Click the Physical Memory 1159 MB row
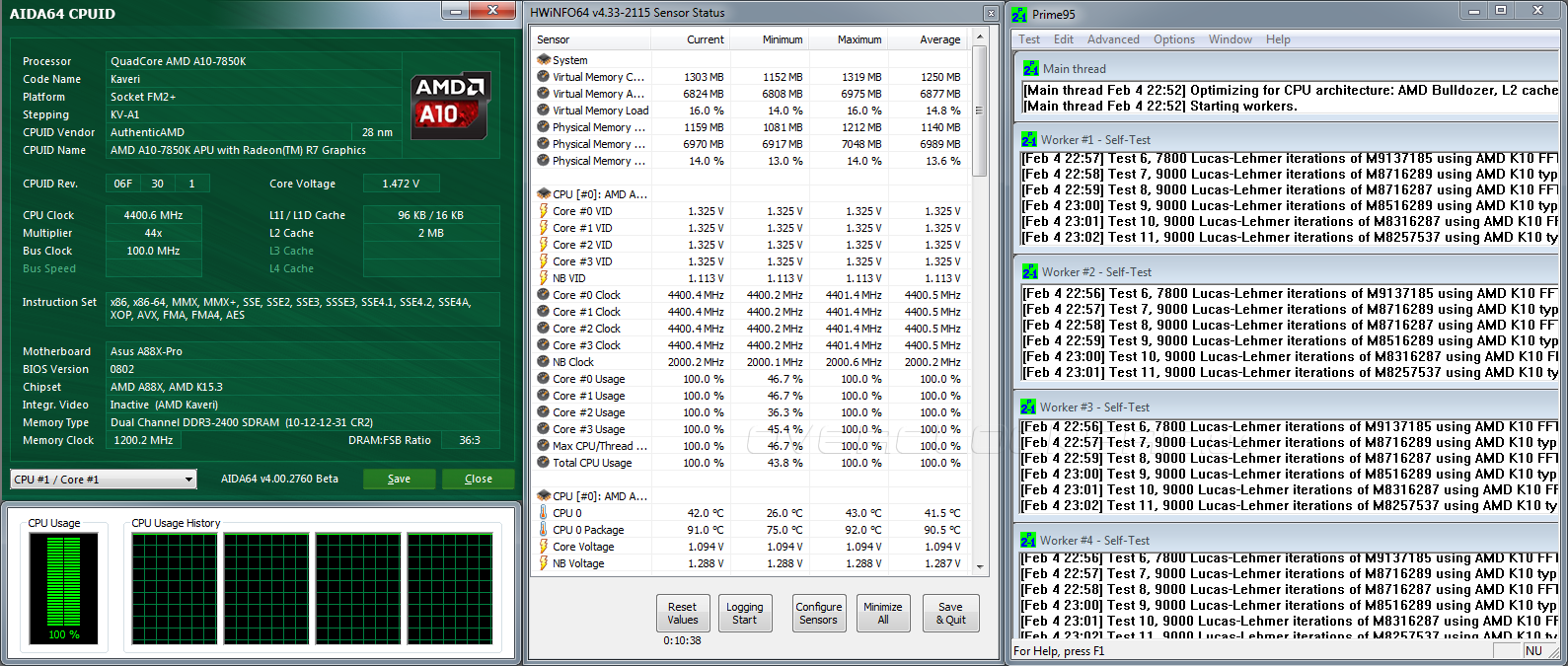 click(750, 127)
